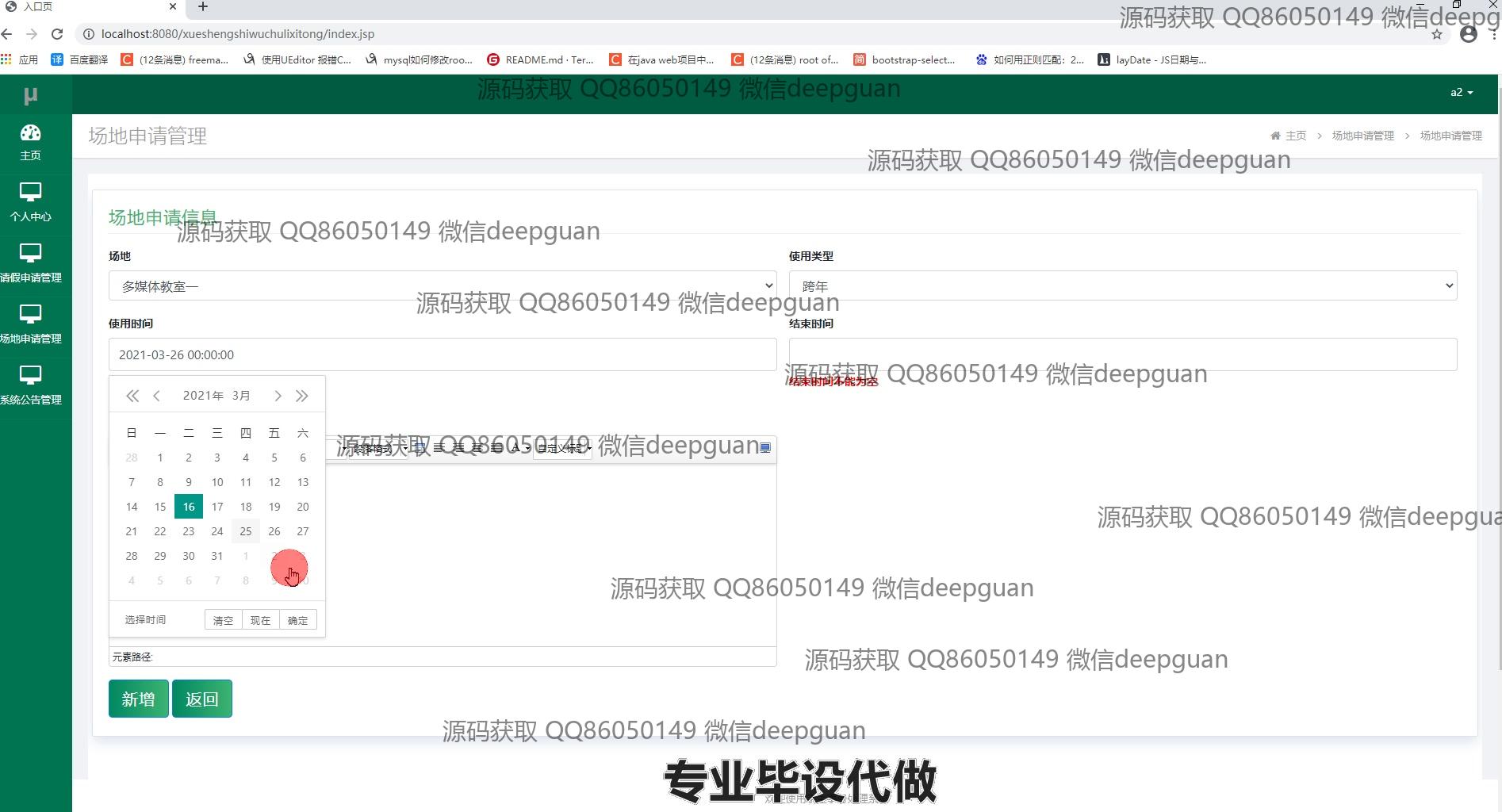Go to next month in calendar

[x=278, y=396]
